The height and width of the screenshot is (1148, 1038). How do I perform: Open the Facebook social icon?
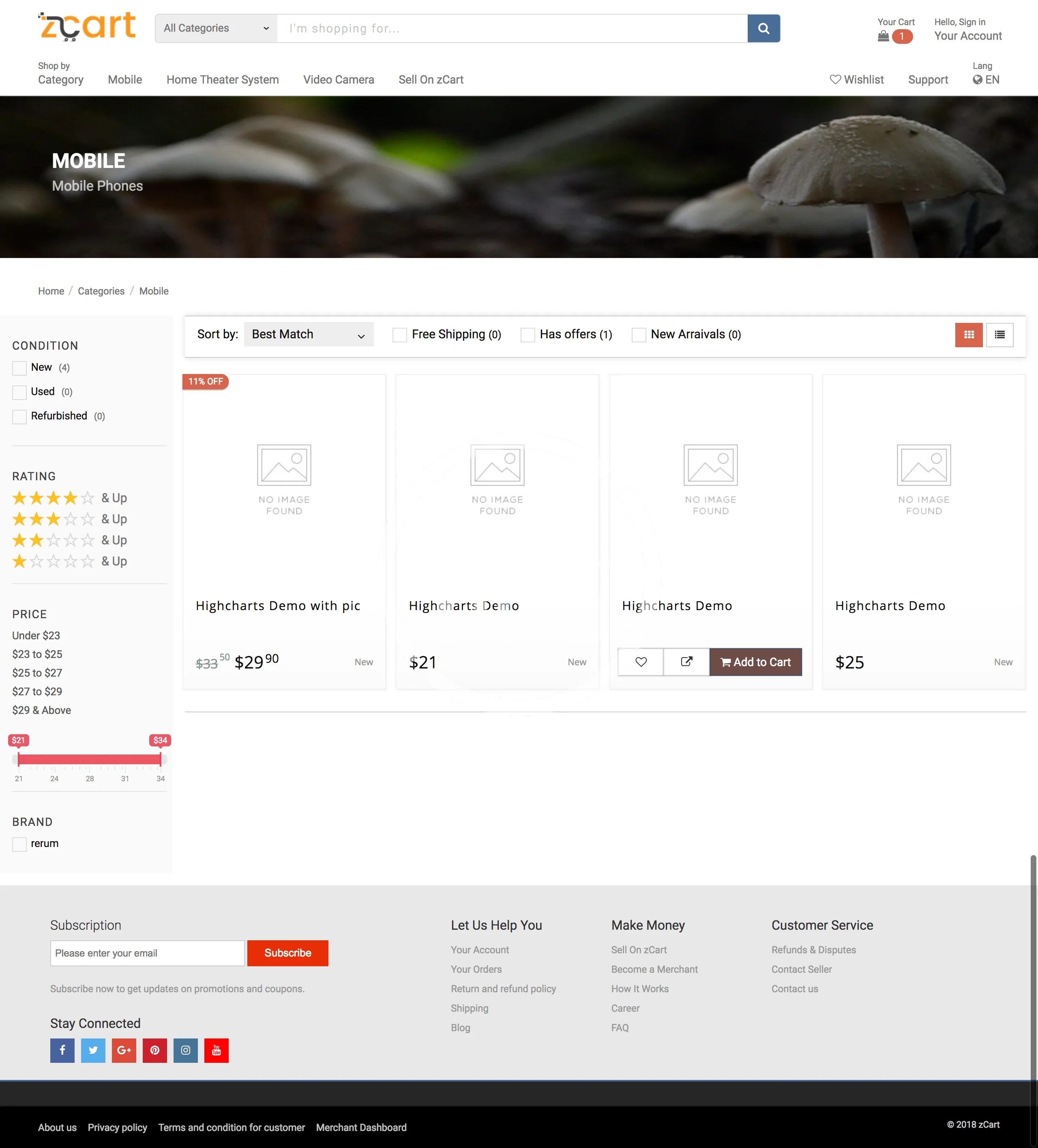point(62,1050)
